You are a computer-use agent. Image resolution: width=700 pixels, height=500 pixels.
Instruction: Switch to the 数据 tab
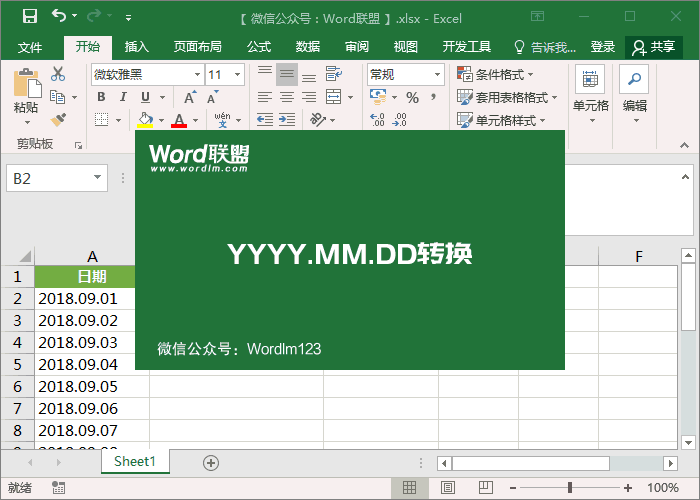[308, 47]
